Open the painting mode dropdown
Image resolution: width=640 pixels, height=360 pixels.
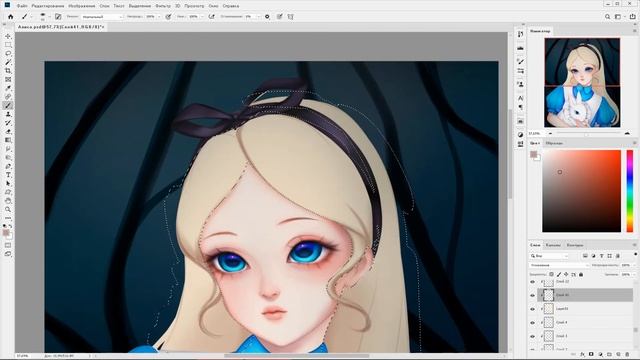[102, 17]
